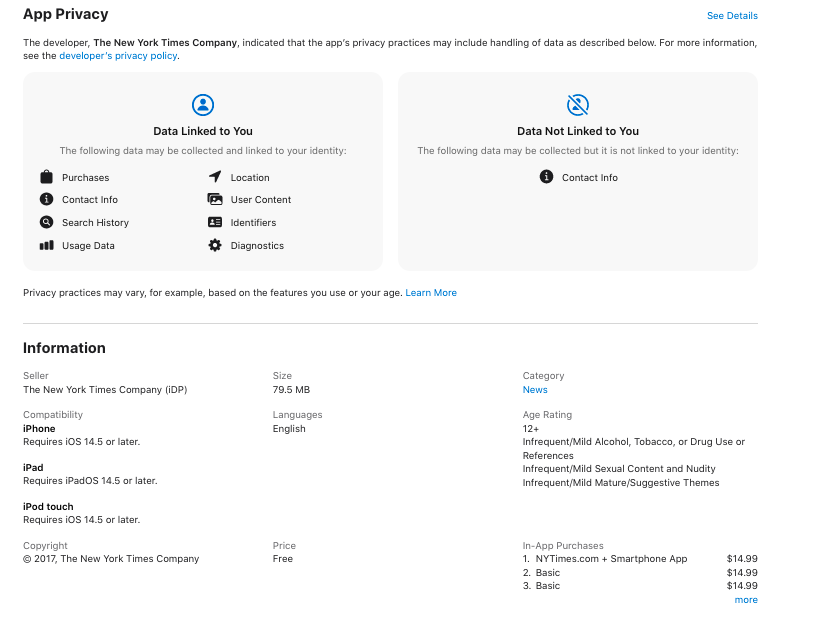Screen dimensions: 818x623
Task: Click the Requires iPadOS 14.5 or later text
Action: 90,481
